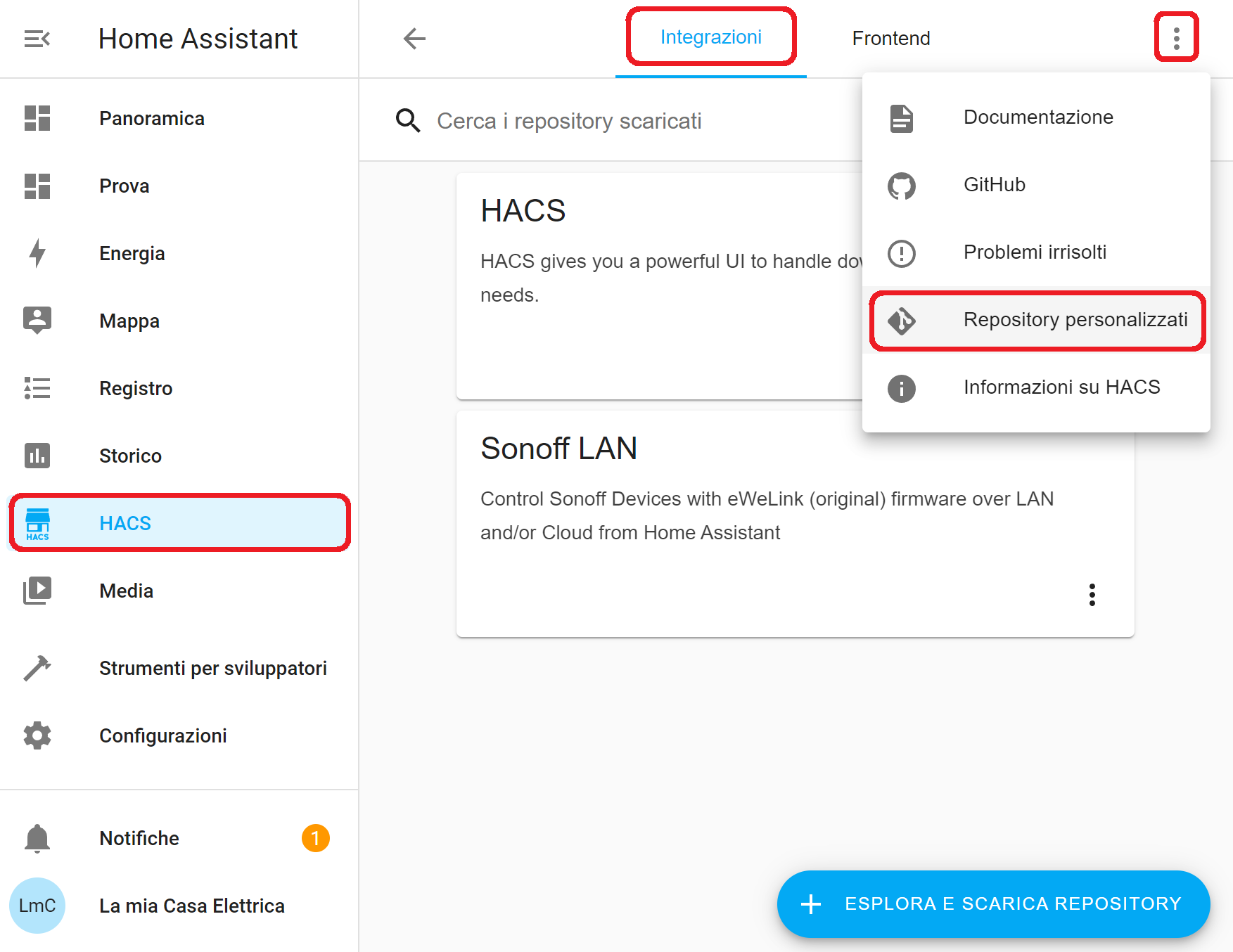
Task: Click the Media play icon in sidebar
Action: tap(37, 591)
